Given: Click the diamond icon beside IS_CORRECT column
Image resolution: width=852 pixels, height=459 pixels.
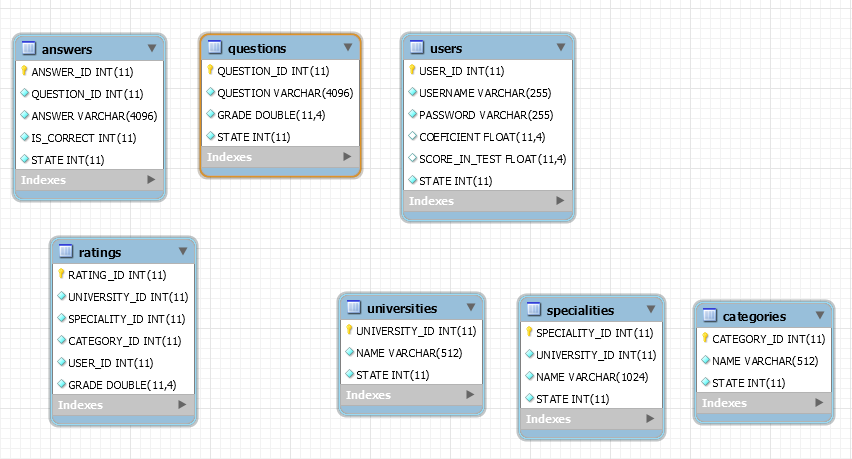Looking at the screenshot, I should click(24, 137).
